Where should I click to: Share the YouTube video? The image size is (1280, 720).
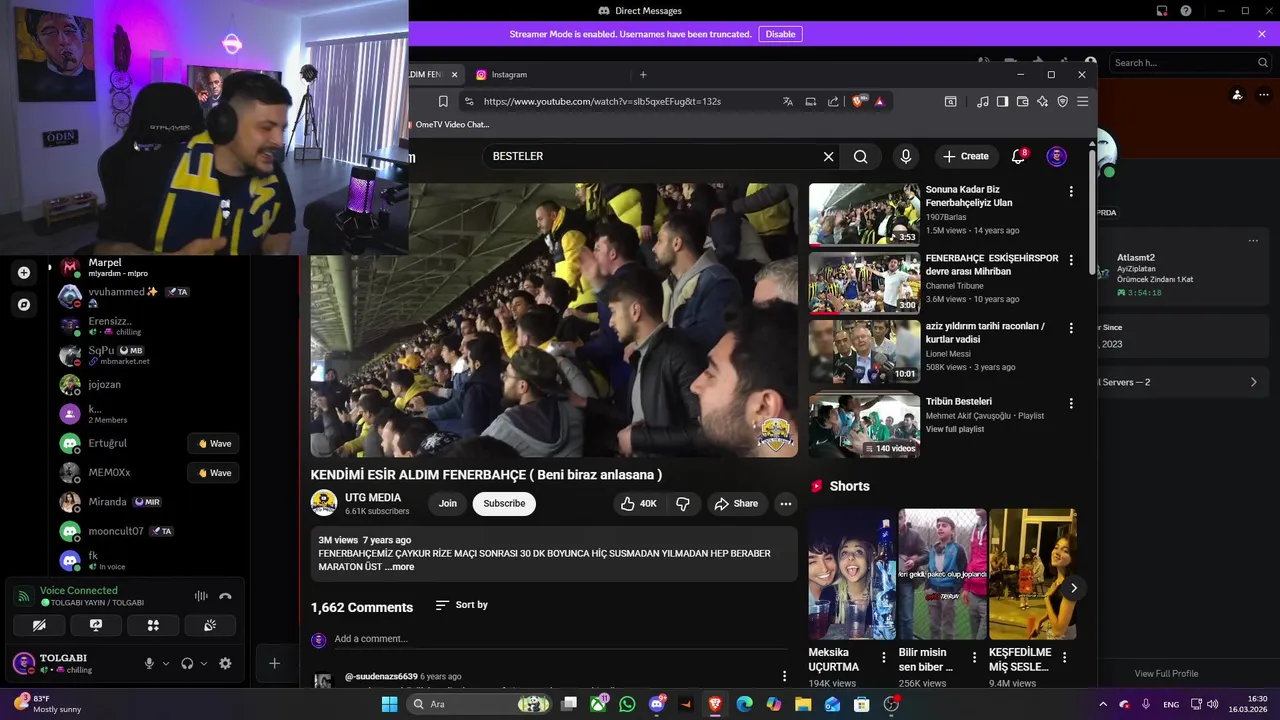tap(736, 504)
